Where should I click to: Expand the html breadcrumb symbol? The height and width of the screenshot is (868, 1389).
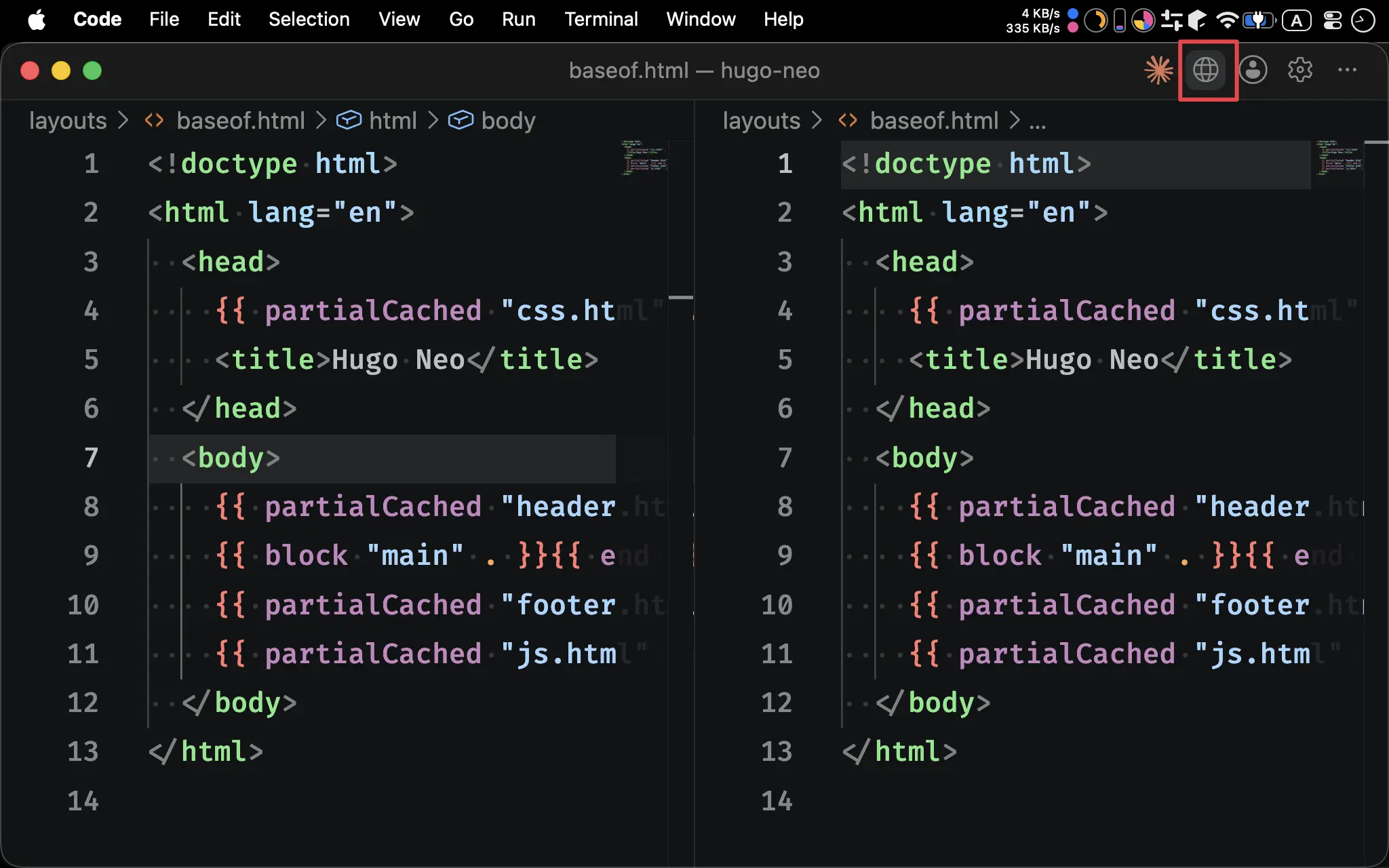coord(393,120)
